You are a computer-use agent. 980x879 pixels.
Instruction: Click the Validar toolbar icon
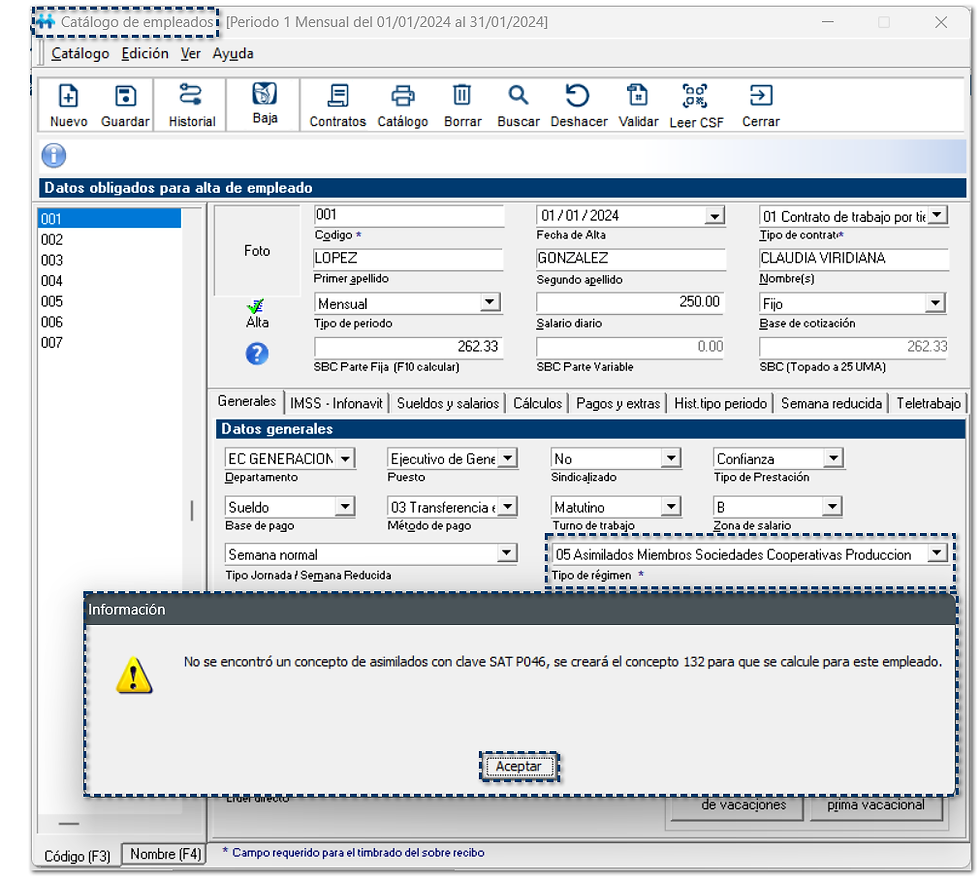point(638,97)
